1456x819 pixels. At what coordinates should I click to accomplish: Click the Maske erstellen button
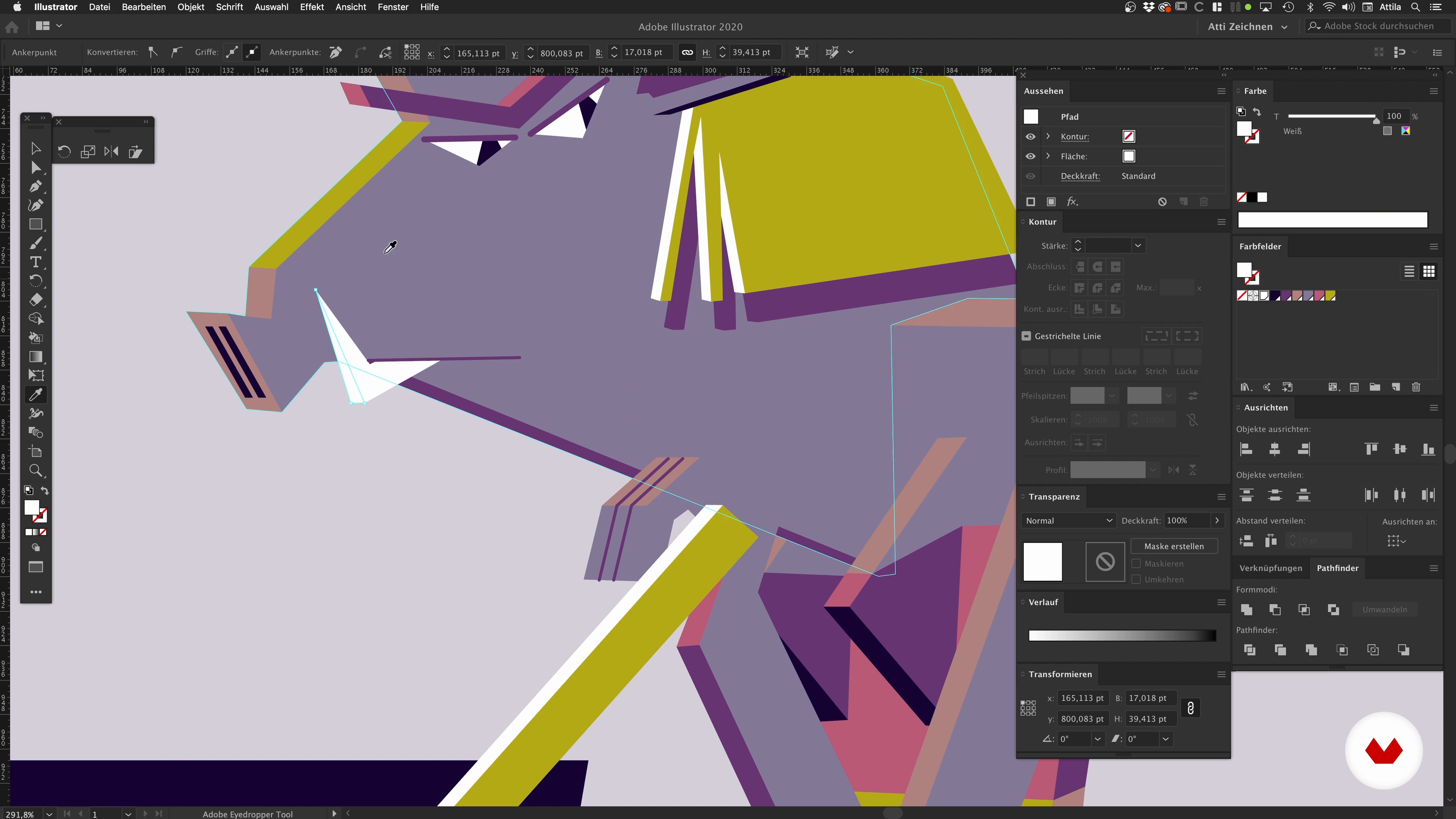[x=1174, y=546]
